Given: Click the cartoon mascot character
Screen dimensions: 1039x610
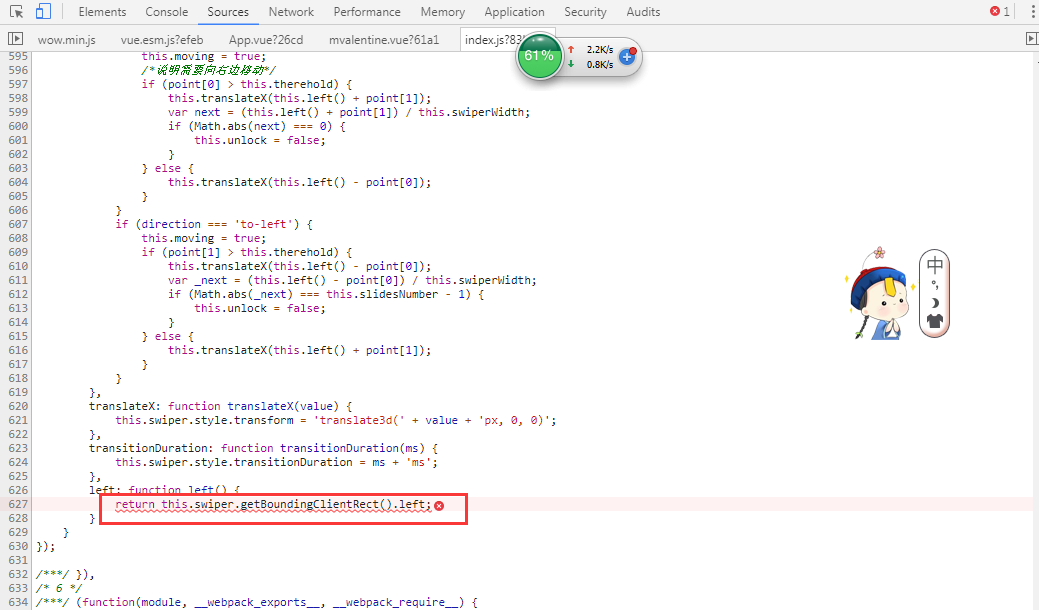Looking at the screenshot, I should [878, 293].
